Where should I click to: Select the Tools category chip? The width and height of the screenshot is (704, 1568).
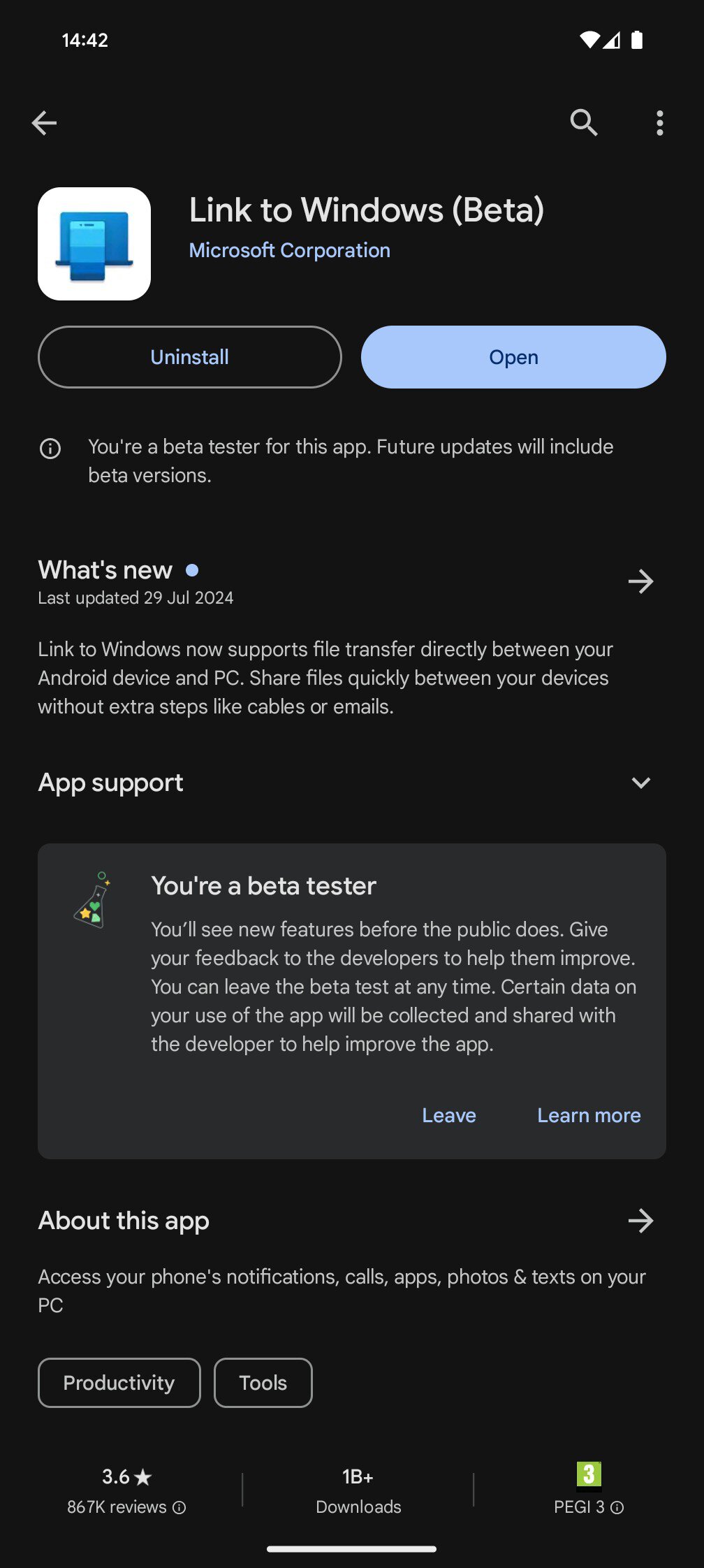(x=263, y=1383)
